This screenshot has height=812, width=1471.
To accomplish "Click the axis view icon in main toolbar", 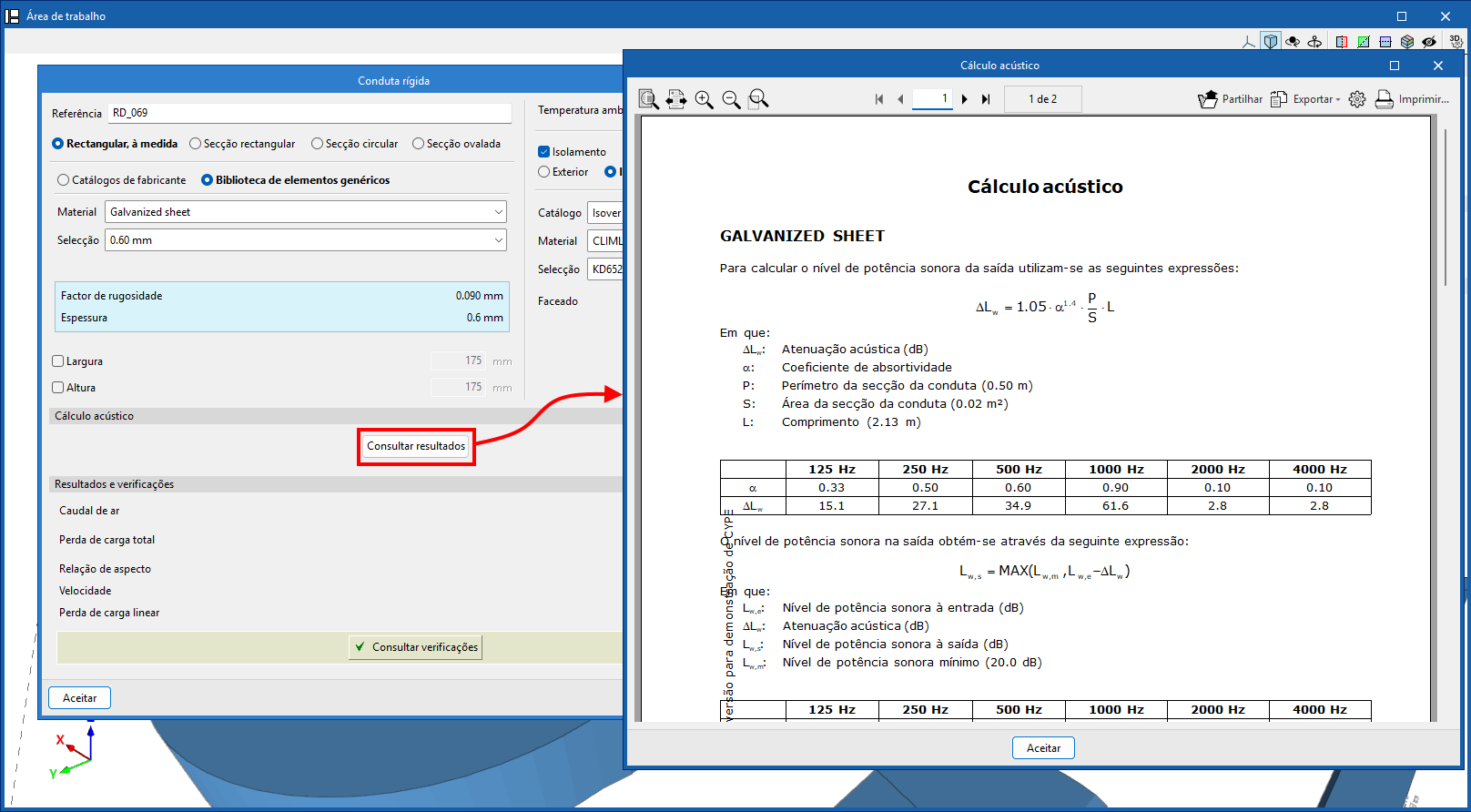I will click(1249, 42).
